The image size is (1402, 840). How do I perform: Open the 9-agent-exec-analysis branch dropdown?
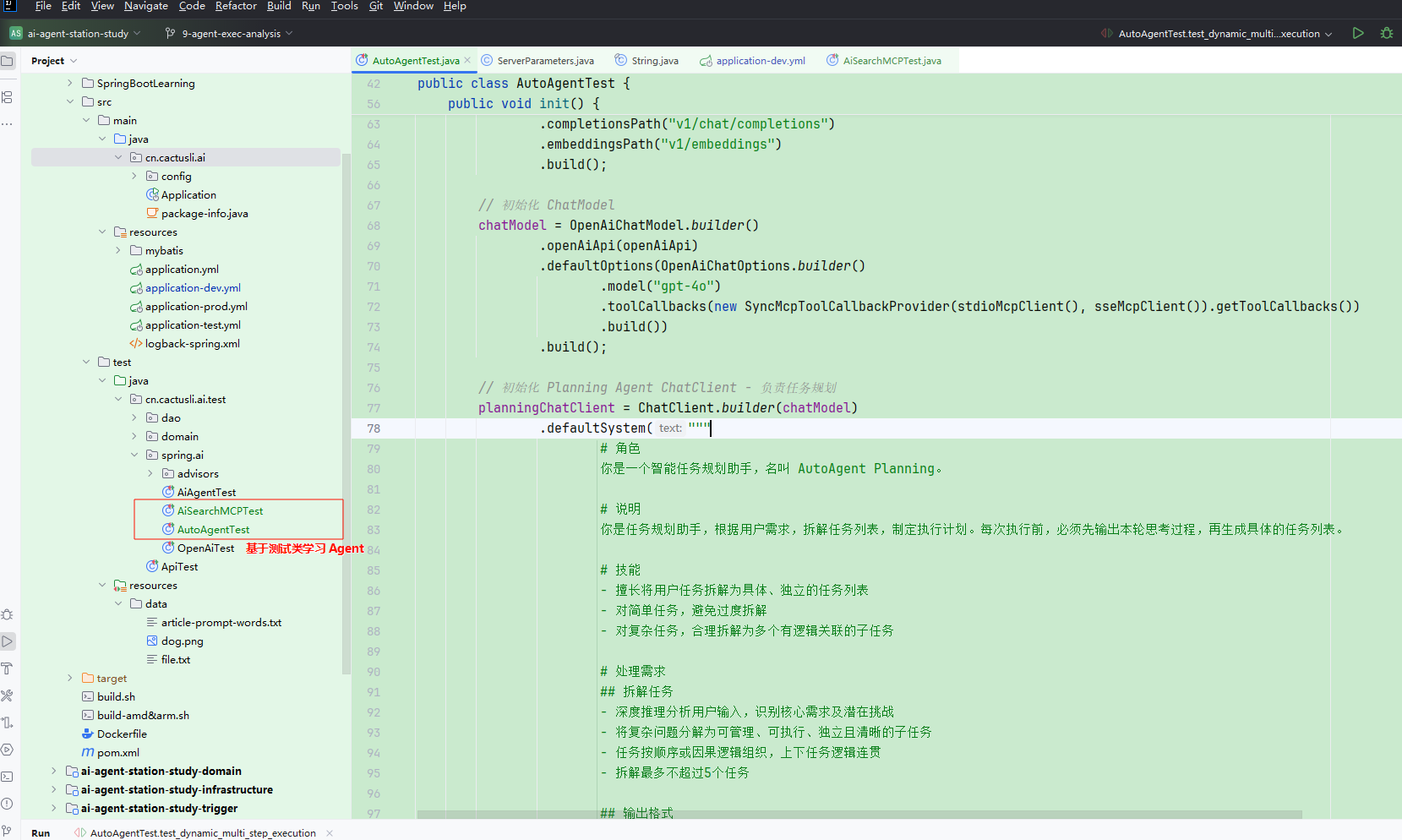click(231, 34)
